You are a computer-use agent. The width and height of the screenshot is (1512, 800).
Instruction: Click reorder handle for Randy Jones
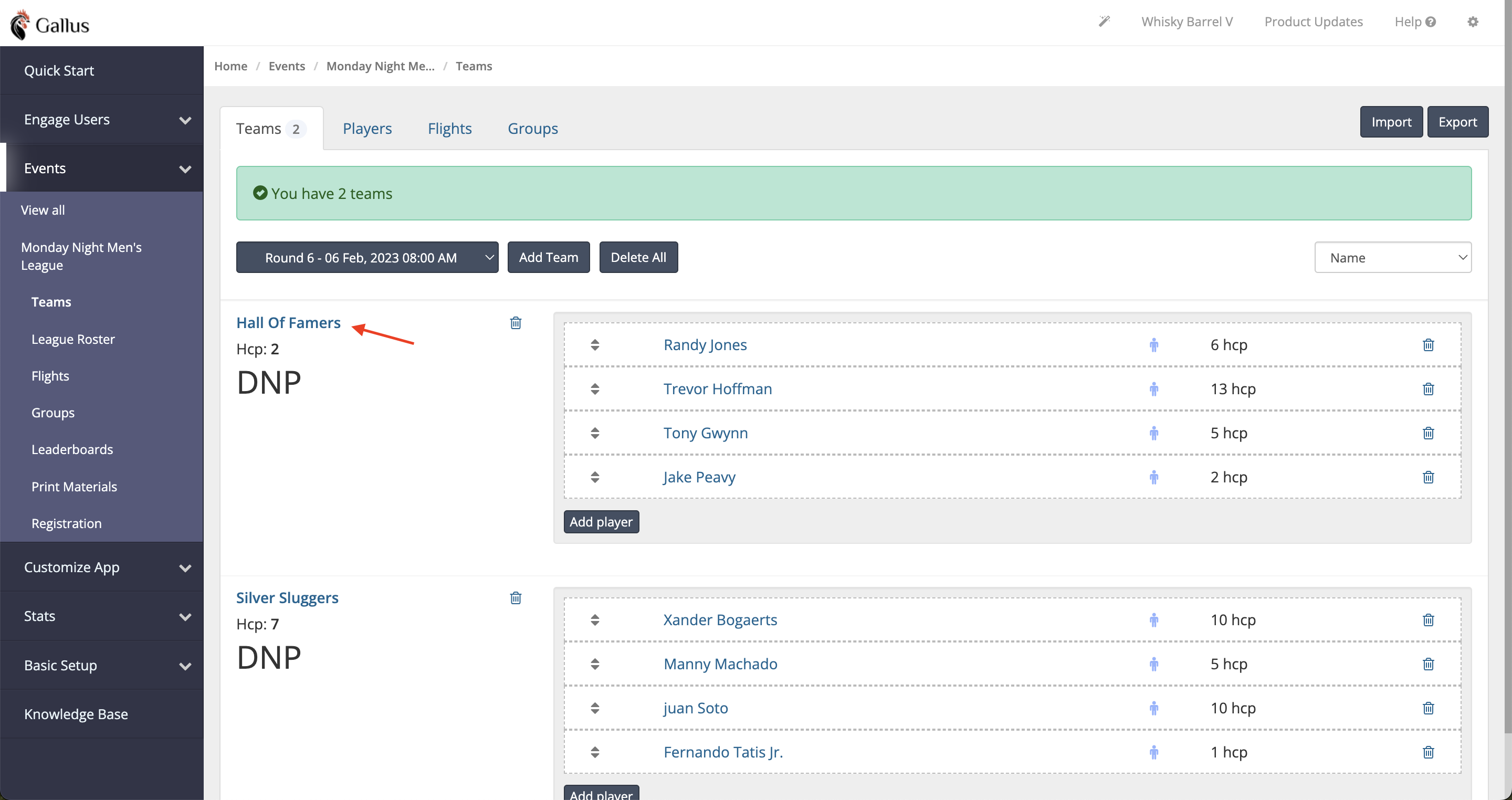tap(595, 344)
